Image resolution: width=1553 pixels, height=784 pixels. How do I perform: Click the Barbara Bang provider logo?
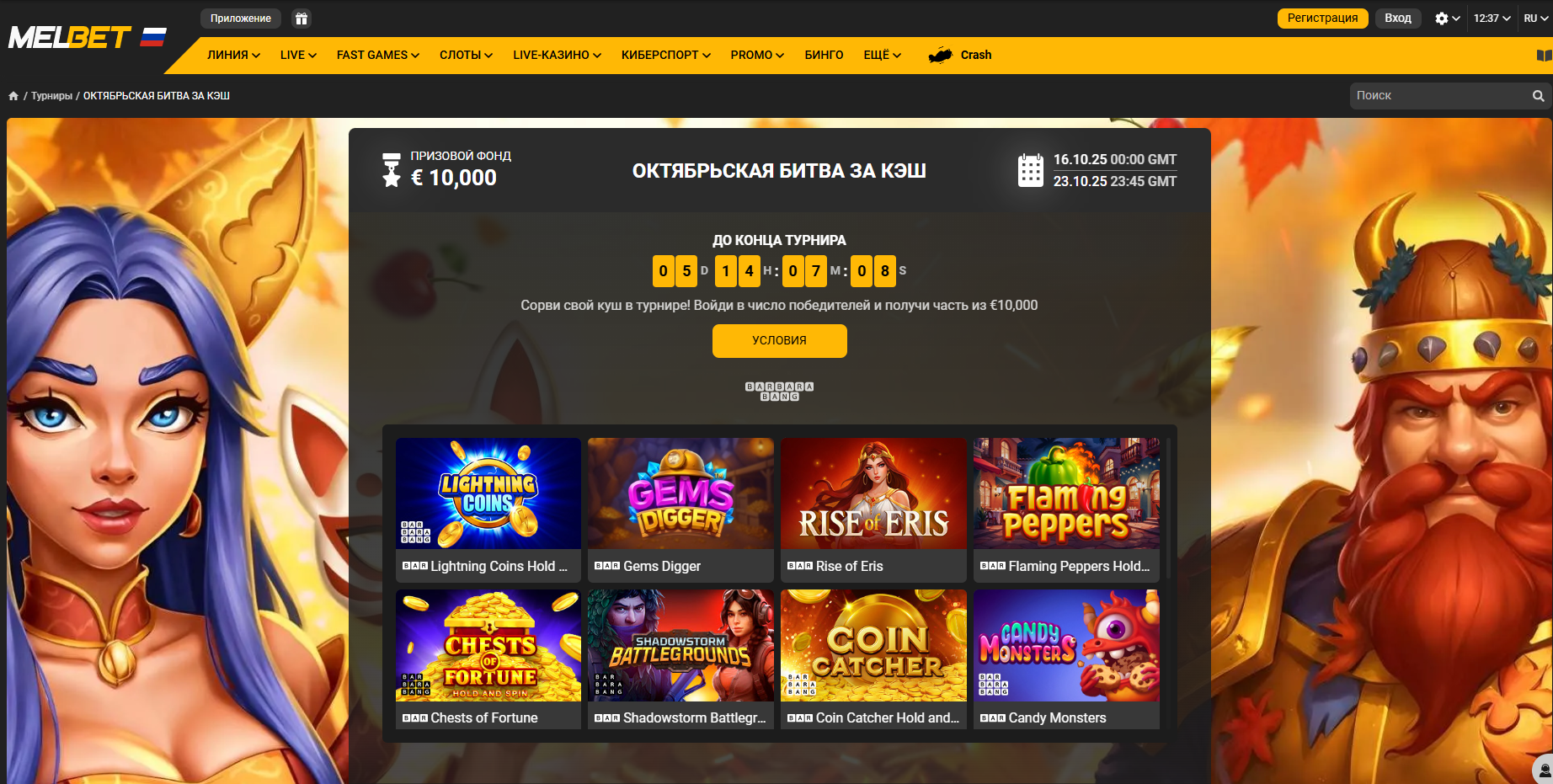pyautogui.click(x=779, y=392)
